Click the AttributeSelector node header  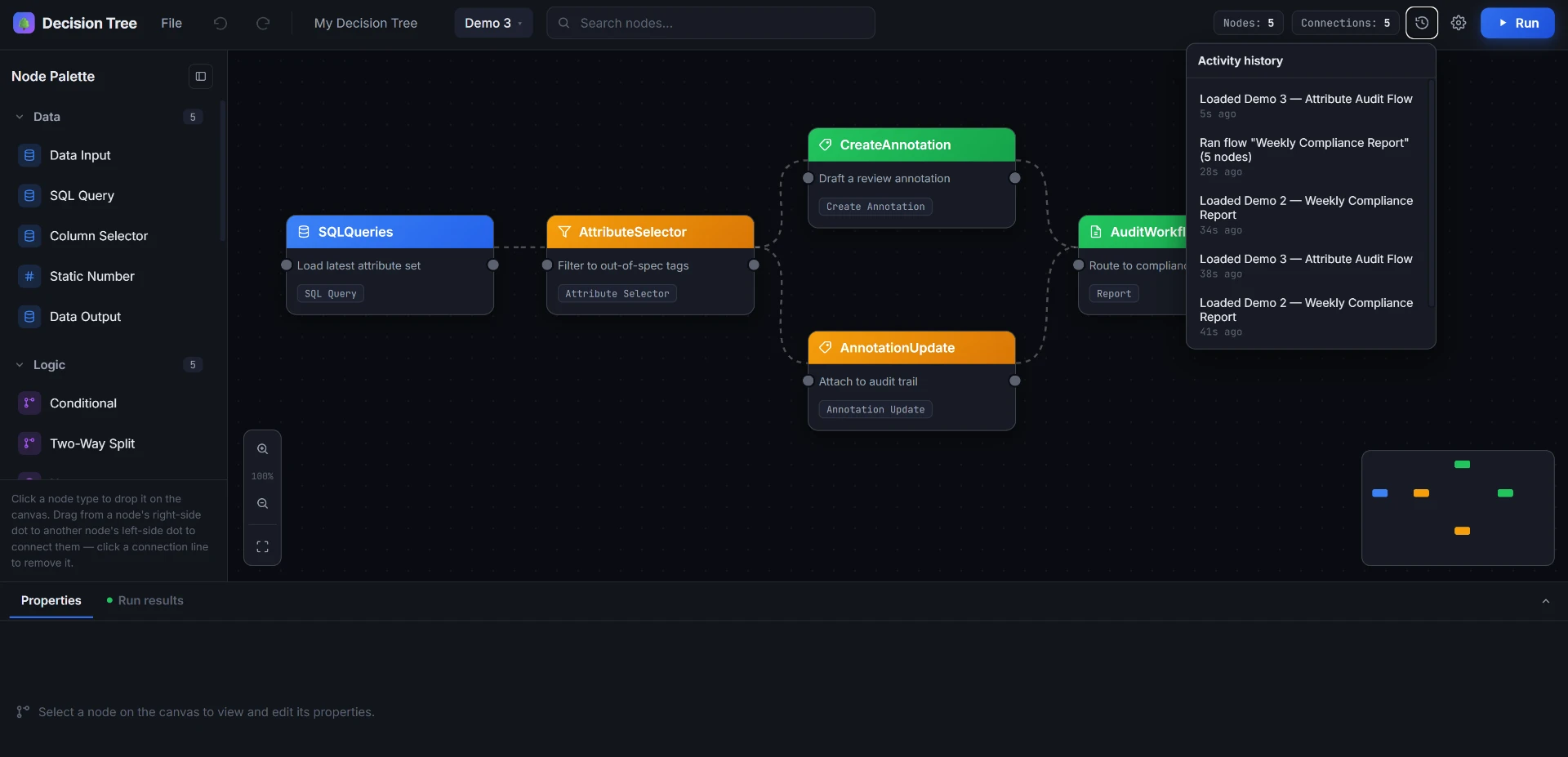[x=650, y=232]
